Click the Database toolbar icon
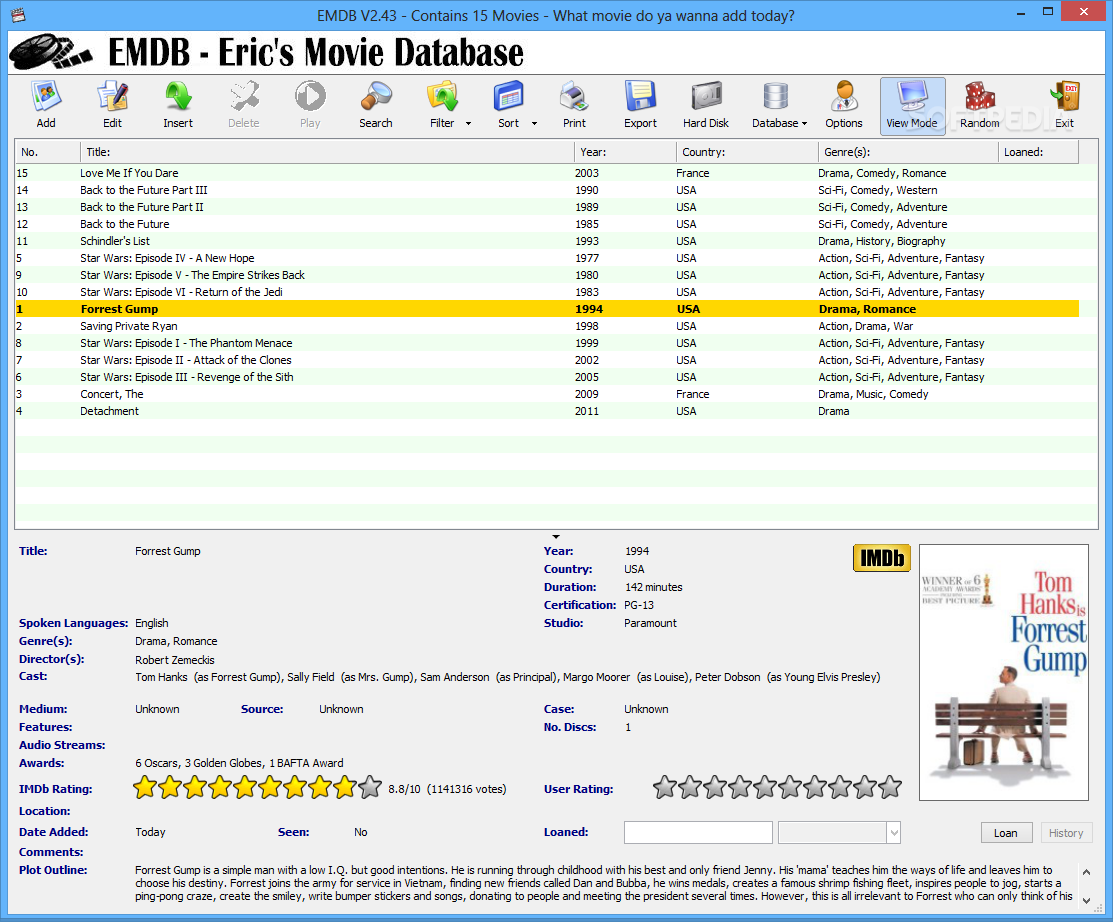The width and height of the screenshot is (1113, 922). tap(775, 105)
